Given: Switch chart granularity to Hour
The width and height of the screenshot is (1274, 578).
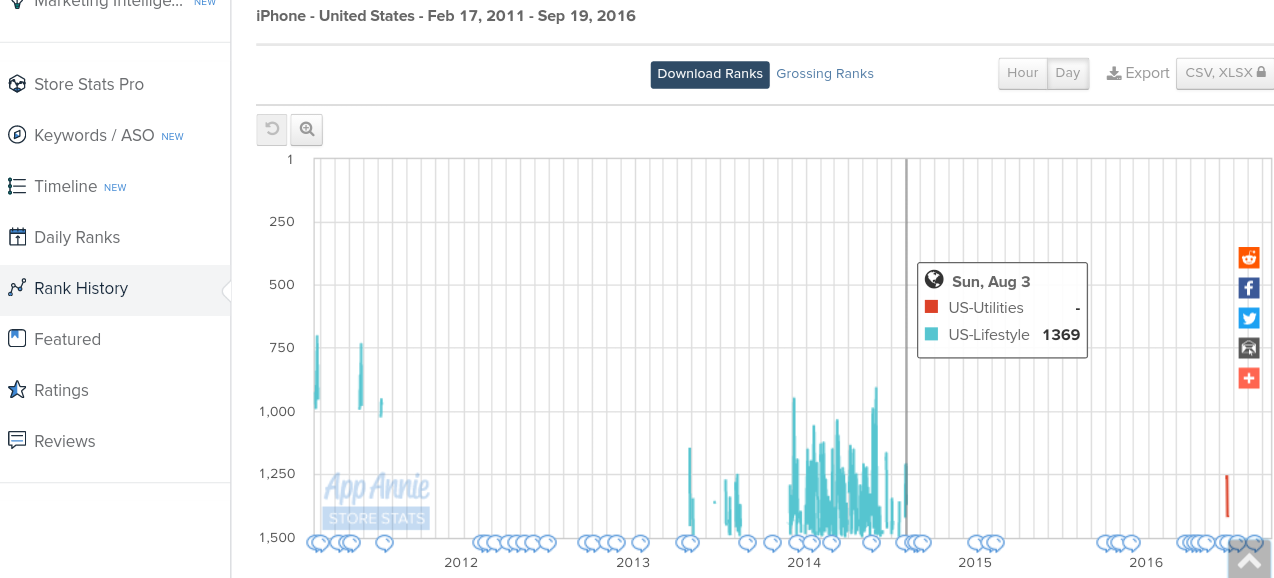Looking at the screenshot, I should (x=1022, y=73).
